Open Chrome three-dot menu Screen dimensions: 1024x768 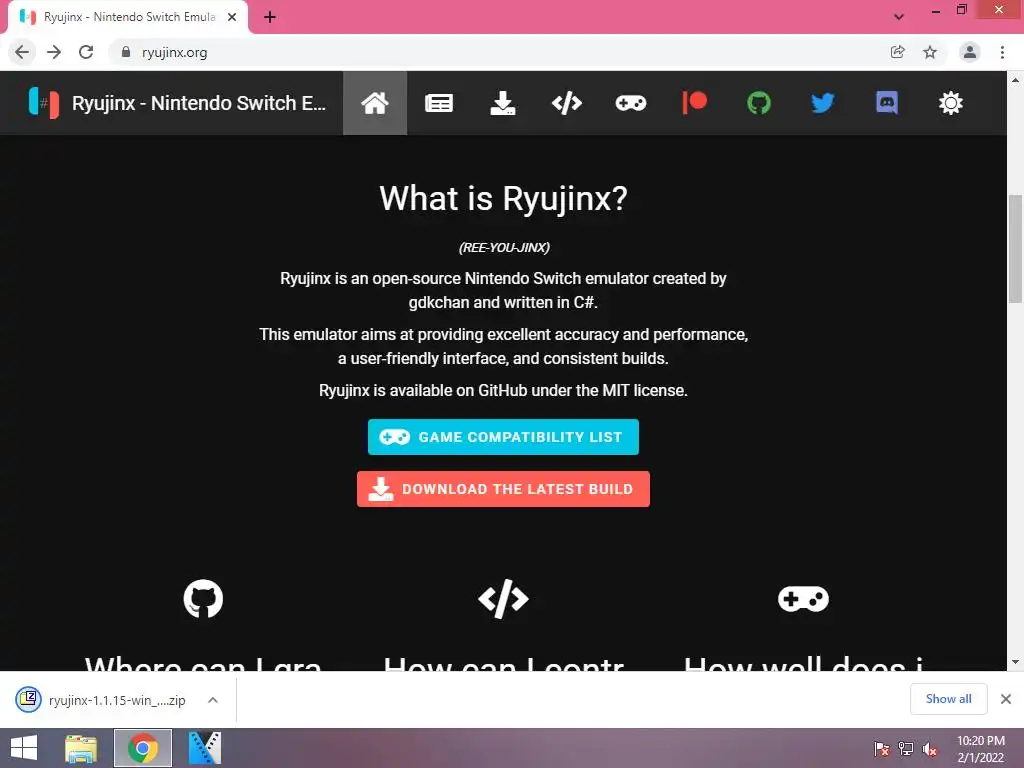(1002, 52)
